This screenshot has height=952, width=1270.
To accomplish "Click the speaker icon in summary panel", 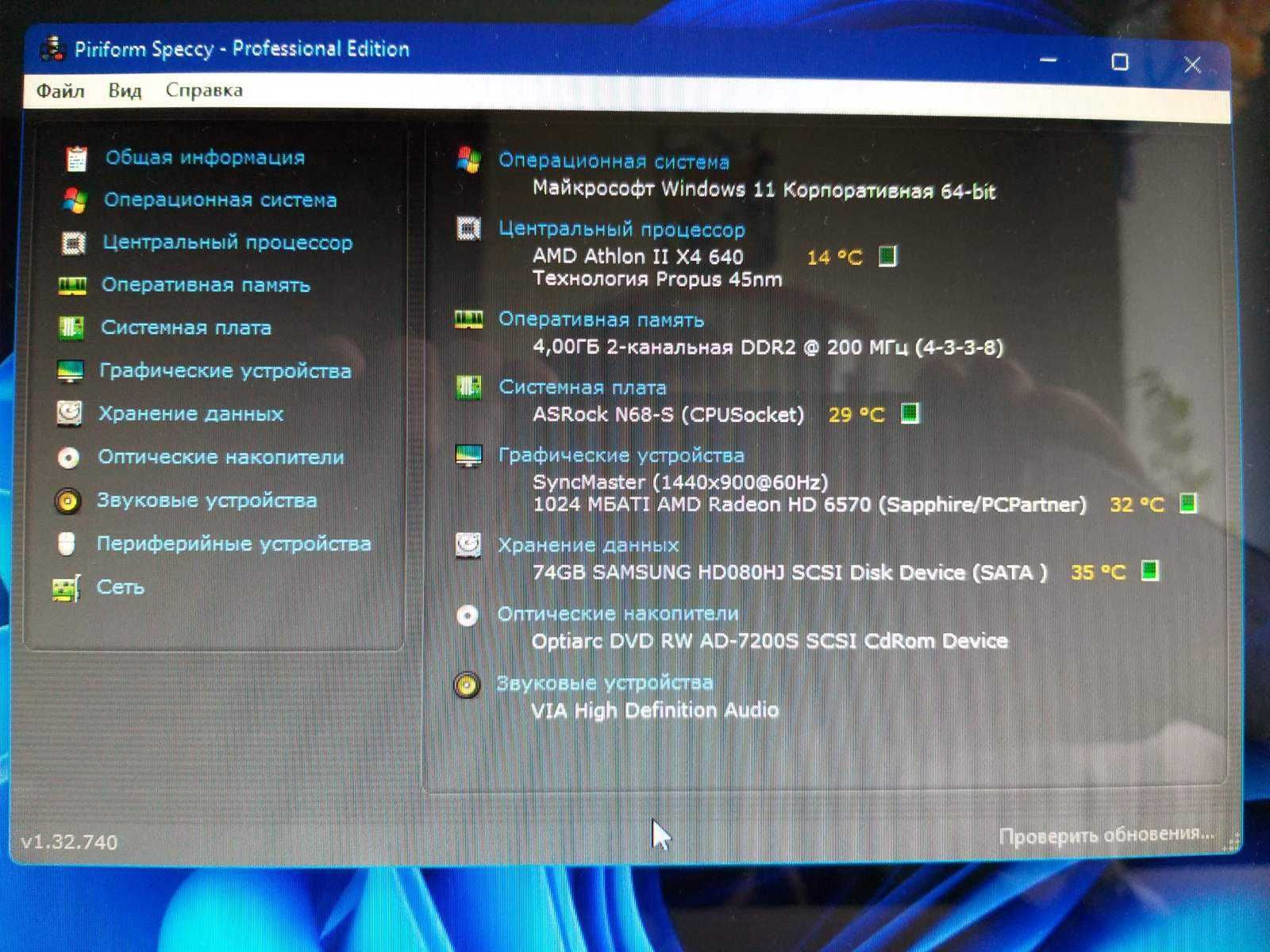I will coord(467,685).
